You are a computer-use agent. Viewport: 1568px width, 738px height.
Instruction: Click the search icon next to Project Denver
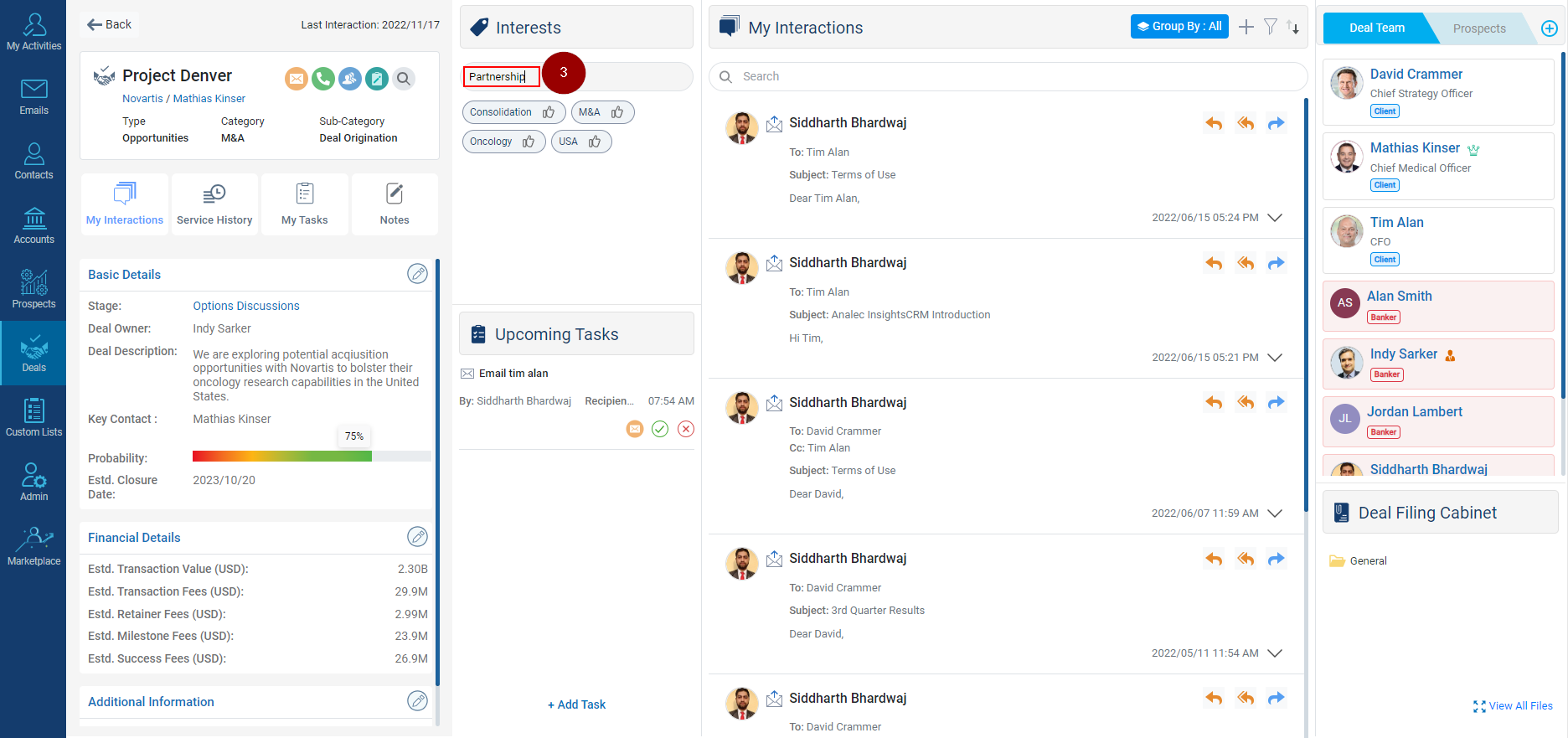point(404,79)
